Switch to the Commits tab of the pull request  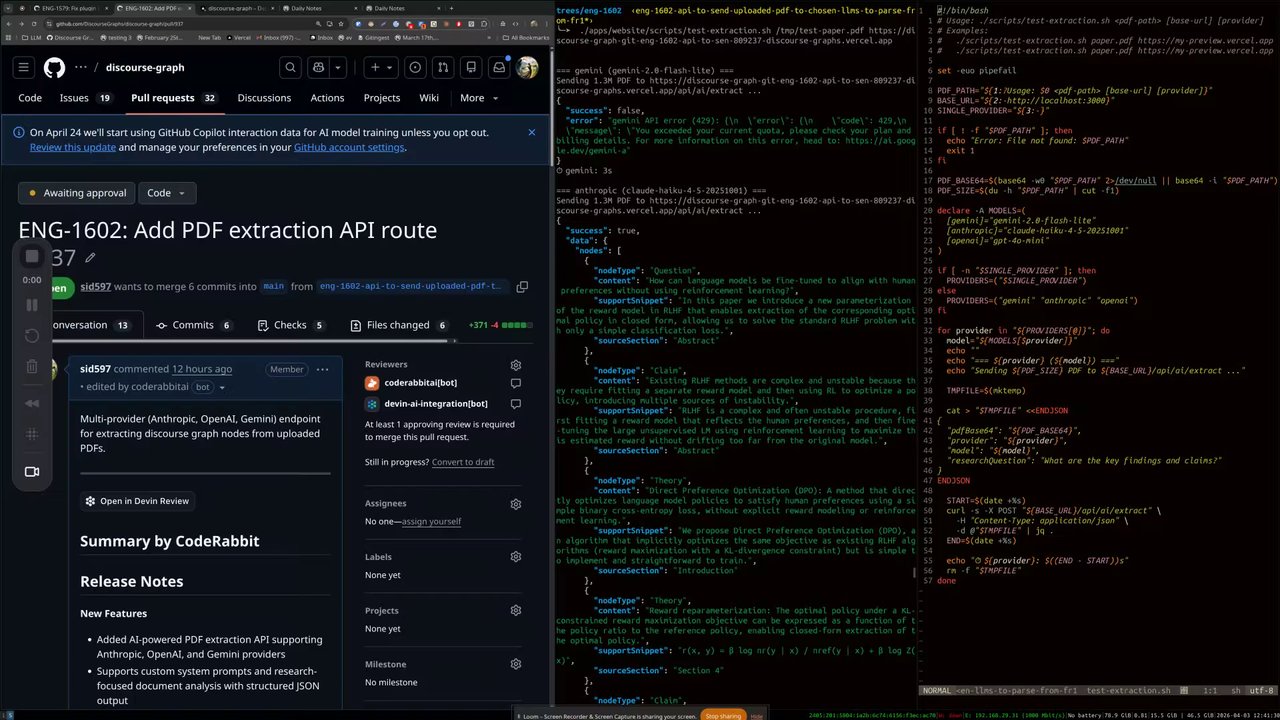[193, 325]
